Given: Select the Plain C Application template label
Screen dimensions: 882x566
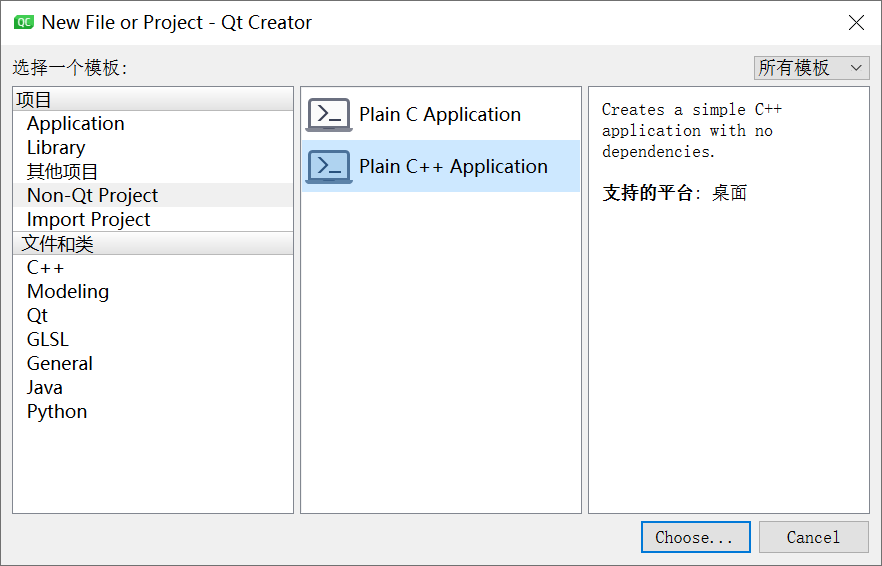Looking at the screenshot, I should pos(440,115).
